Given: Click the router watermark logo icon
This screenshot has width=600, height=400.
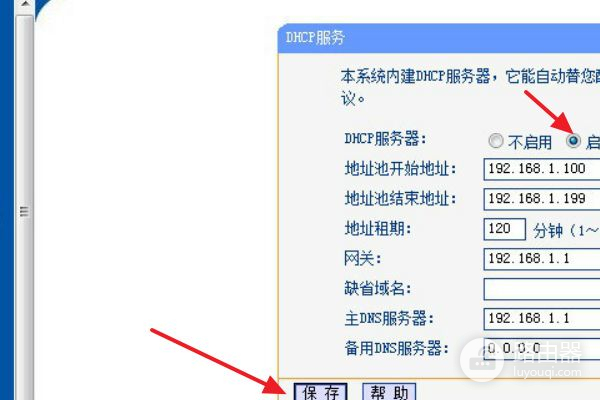Looking at the screenshot, I should 482,360.
